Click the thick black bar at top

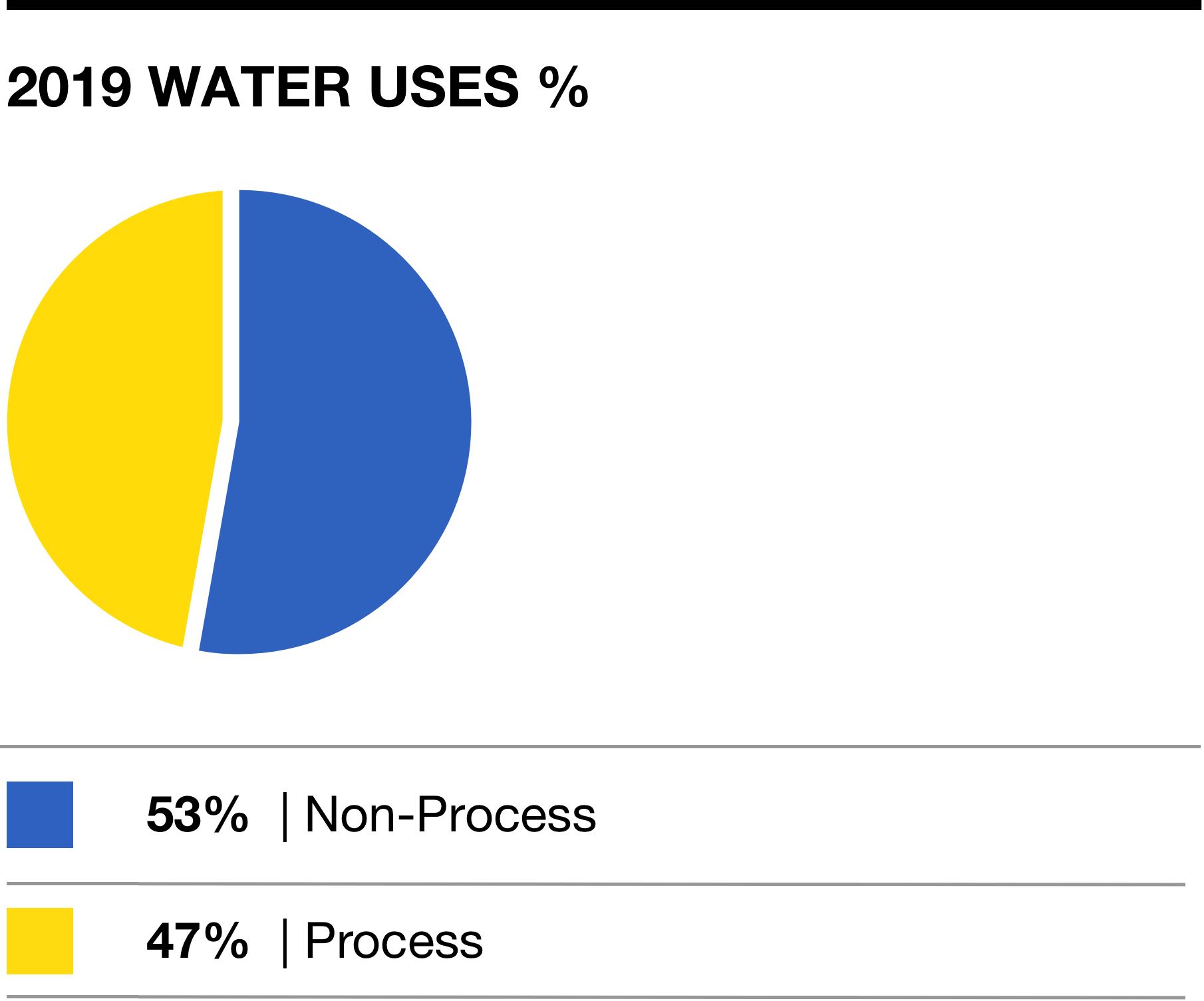[602, 5]
